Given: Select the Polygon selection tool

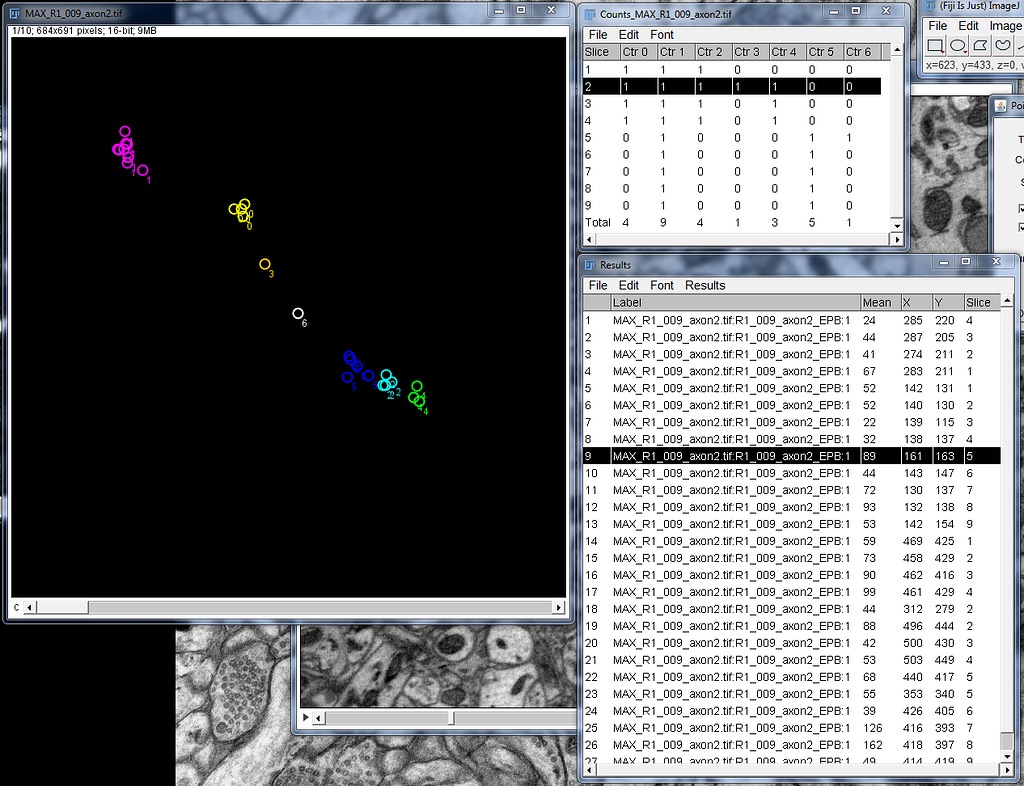Looking at the screenshot, I should coord(978,43).
